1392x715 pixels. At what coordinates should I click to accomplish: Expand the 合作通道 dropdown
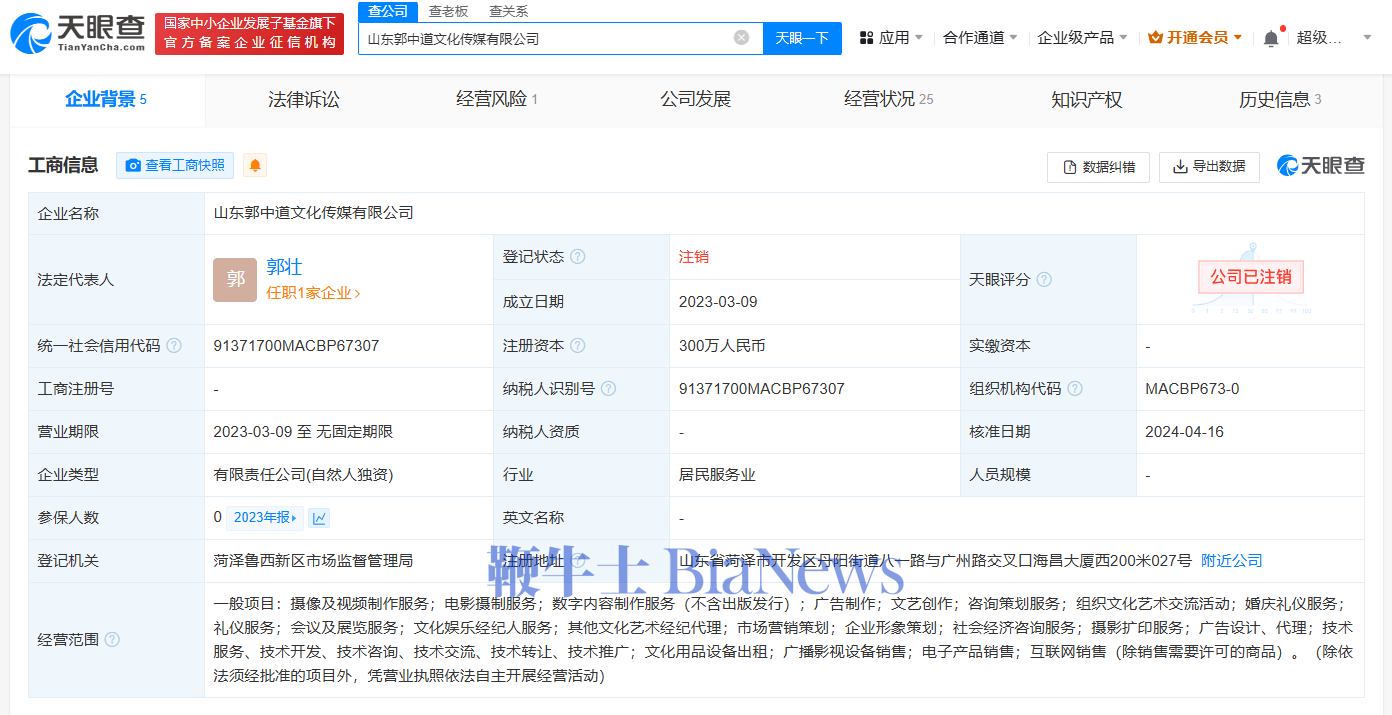(980, 38)
